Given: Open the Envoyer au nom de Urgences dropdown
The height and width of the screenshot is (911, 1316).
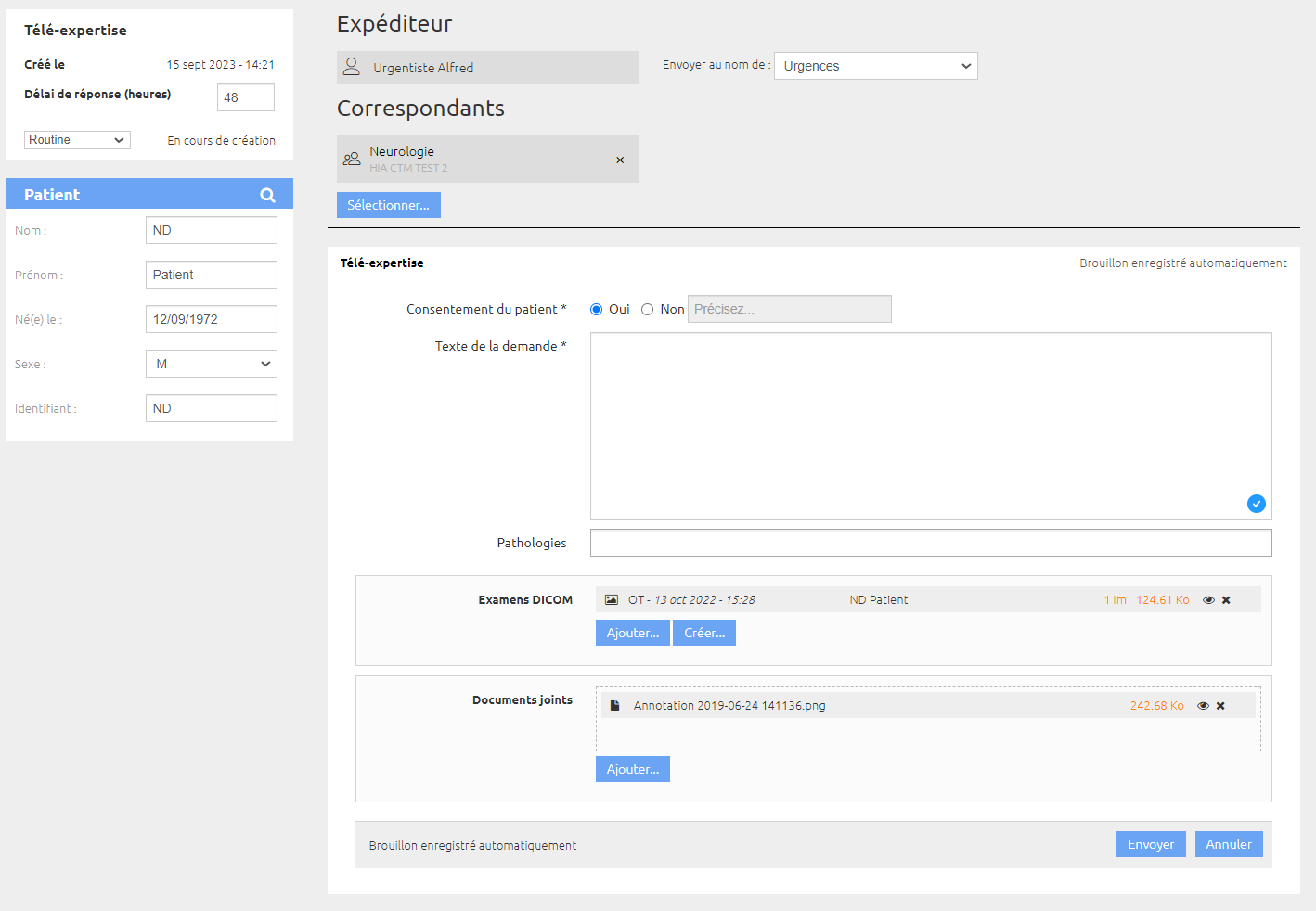Looking at the screenshot, I should point(876,66).
